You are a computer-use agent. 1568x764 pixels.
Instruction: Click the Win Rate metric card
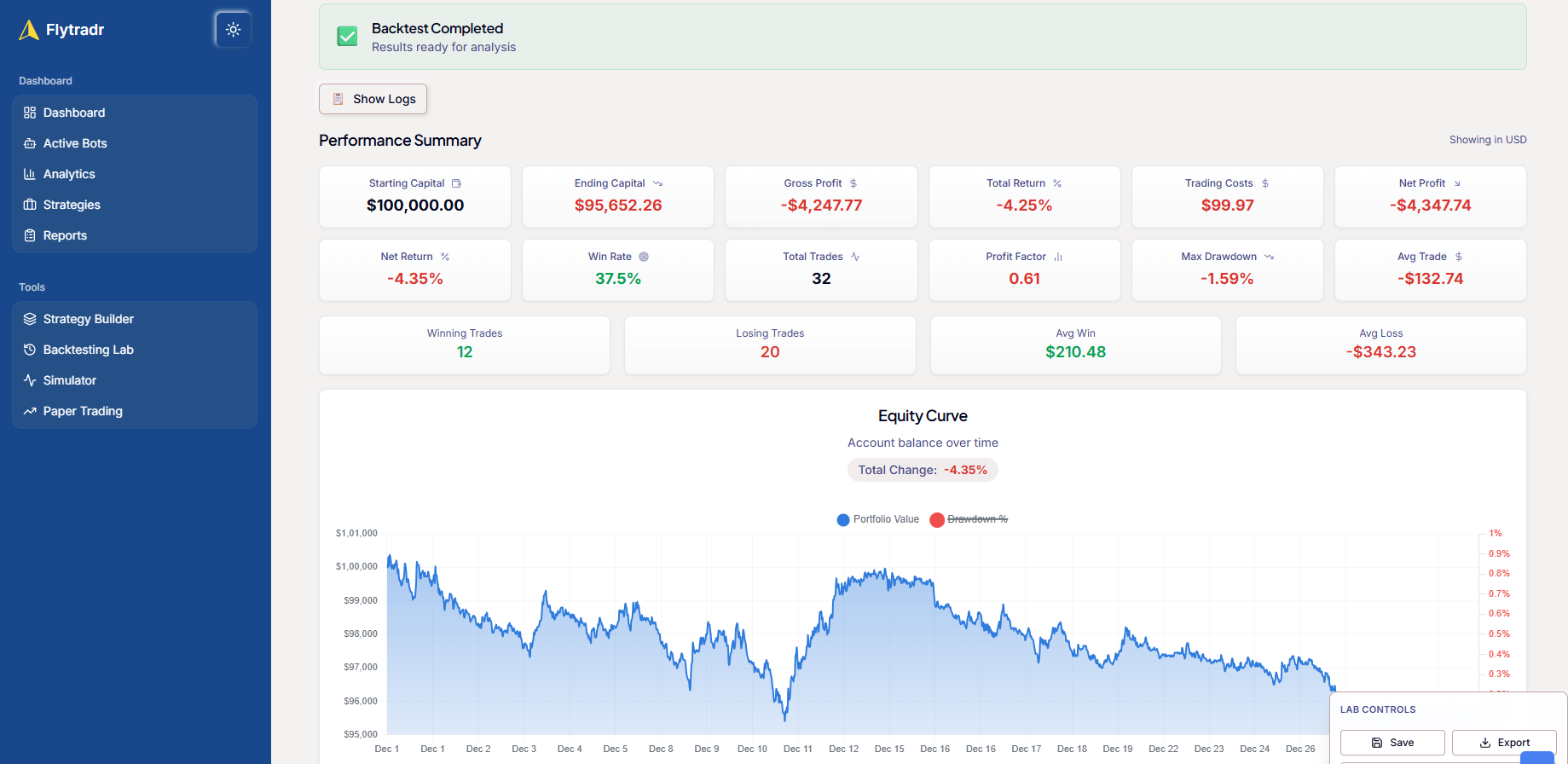[617, 269]
